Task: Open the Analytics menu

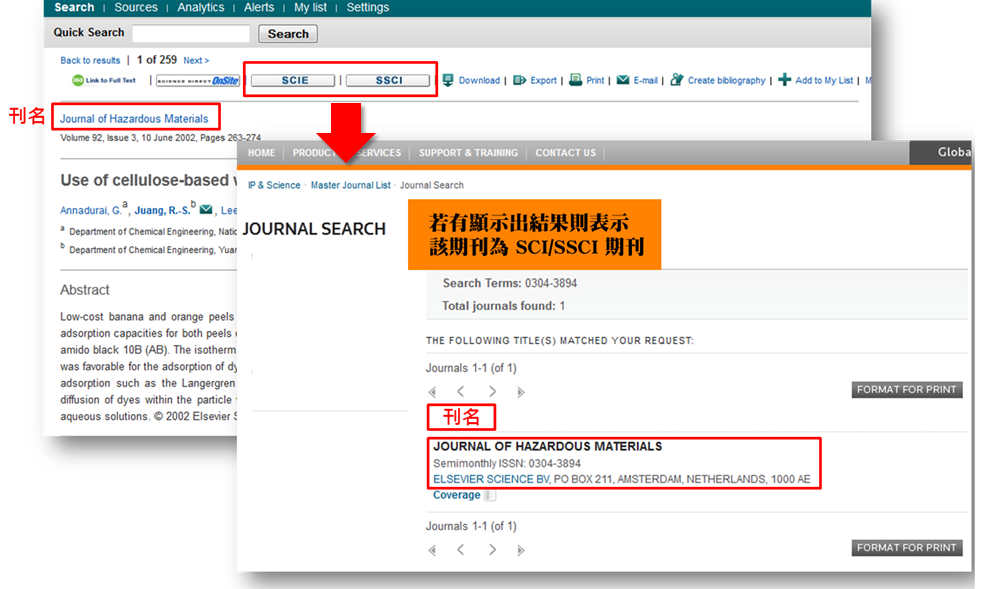Action: point(201,8)
